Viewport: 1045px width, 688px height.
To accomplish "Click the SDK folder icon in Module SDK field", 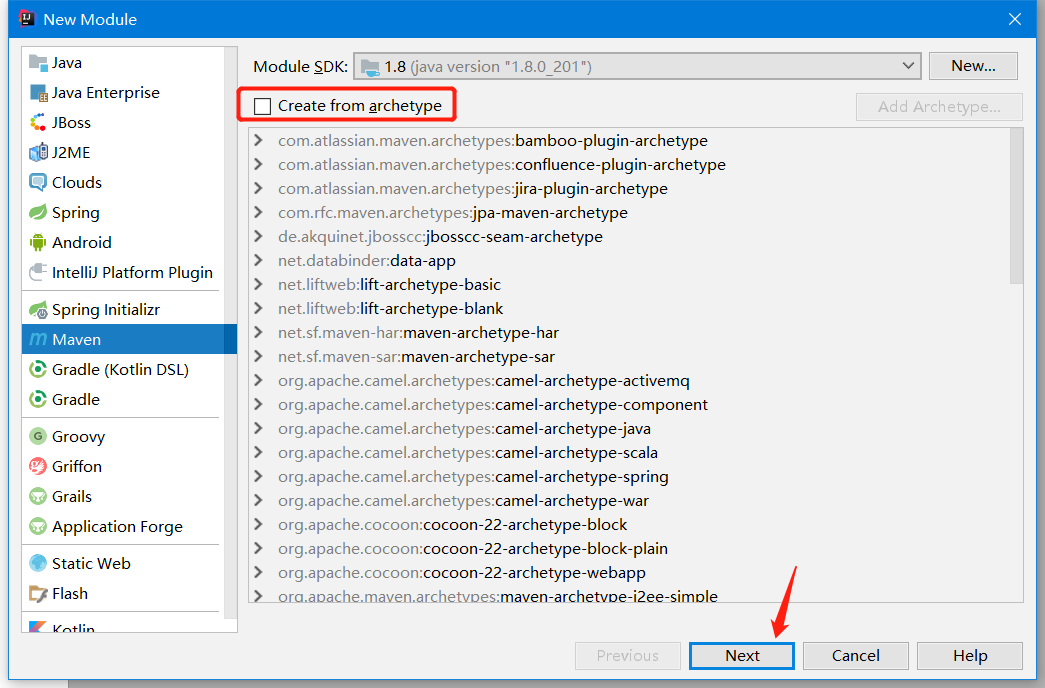I will click(x=370, y=67).
